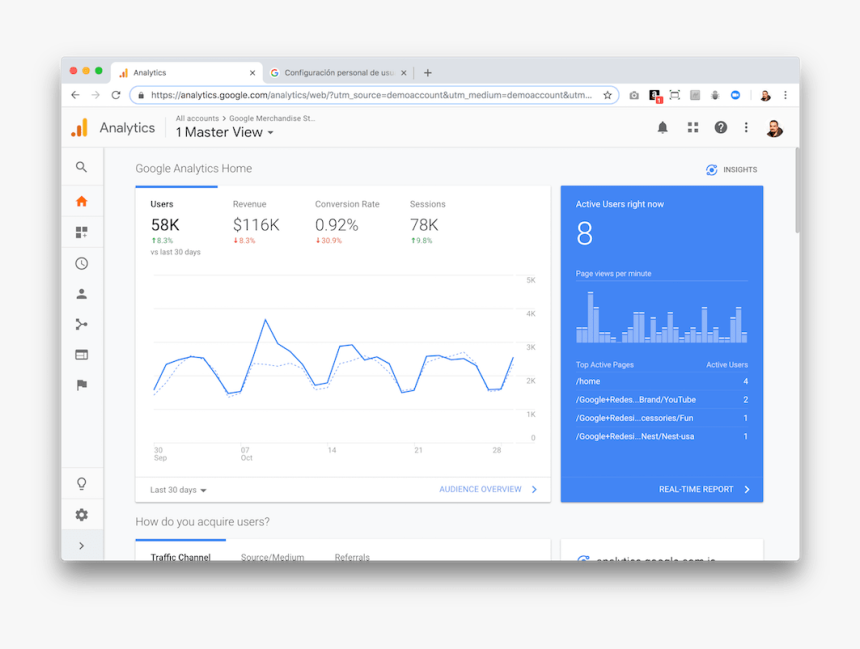Screen dimensions: 860x649
Task: Click the Active Users count 8
Action: click(x=585, y=234)
